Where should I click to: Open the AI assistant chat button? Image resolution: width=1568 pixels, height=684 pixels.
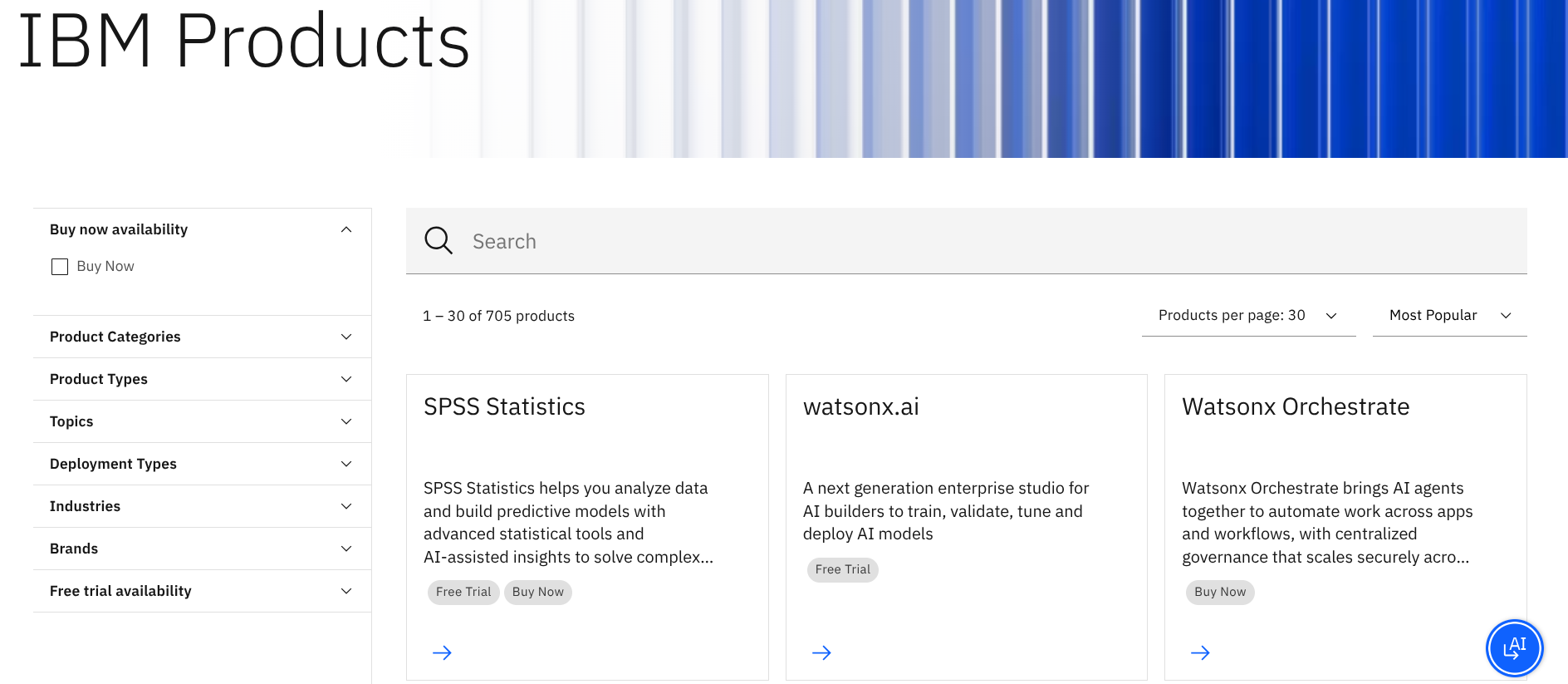pos(1514,648)
